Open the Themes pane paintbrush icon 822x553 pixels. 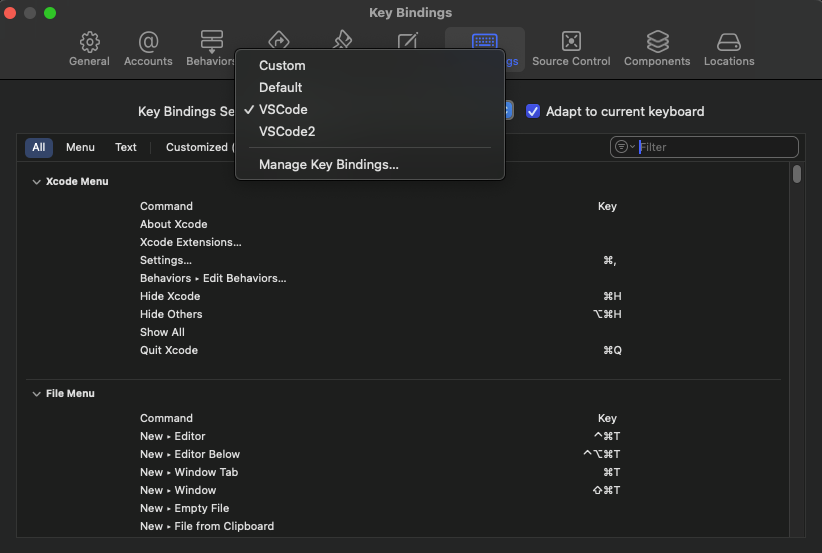pyautogui.click(x=343, y=39)
